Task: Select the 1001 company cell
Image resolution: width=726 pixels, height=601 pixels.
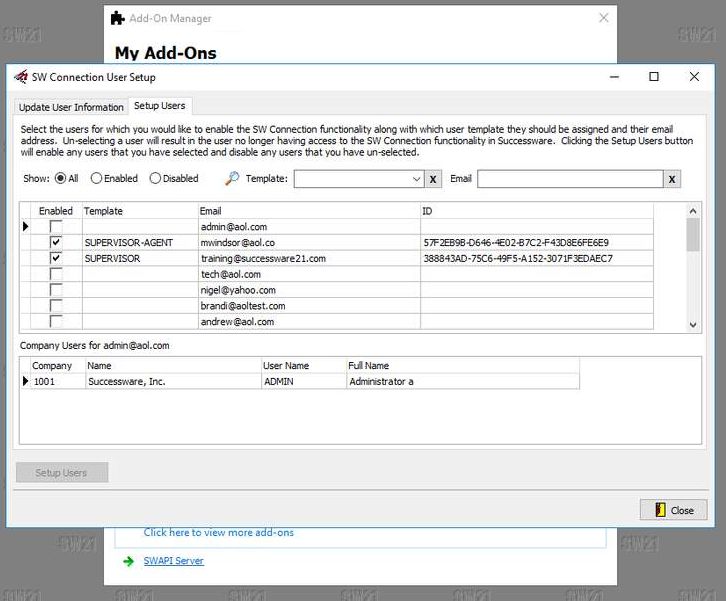Action: 58,382
